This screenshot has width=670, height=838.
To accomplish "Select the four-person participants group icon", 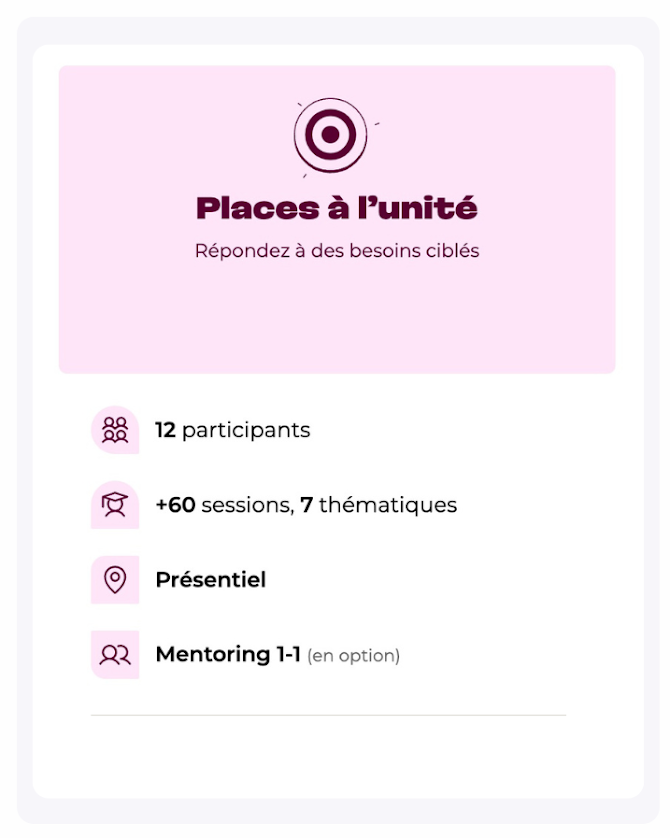I will coord(115,430).
